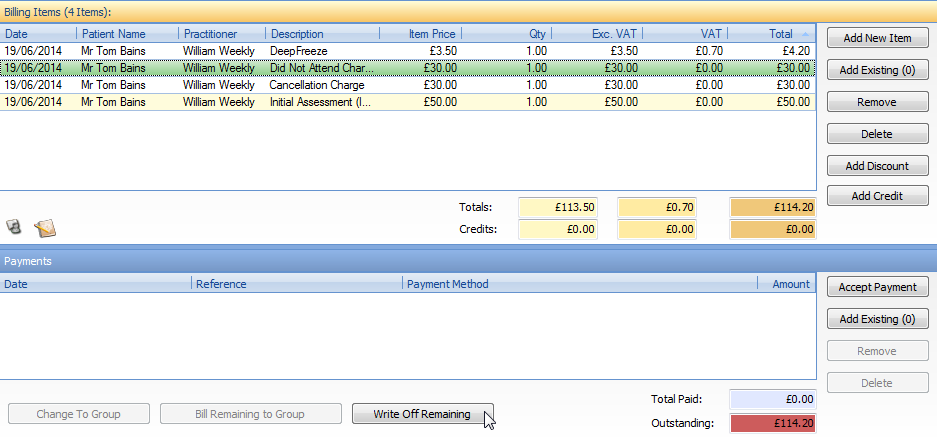This screenshot has width=937, height=442.
Task: Sort billing items by Item Price column
Action: pos(421,34)
